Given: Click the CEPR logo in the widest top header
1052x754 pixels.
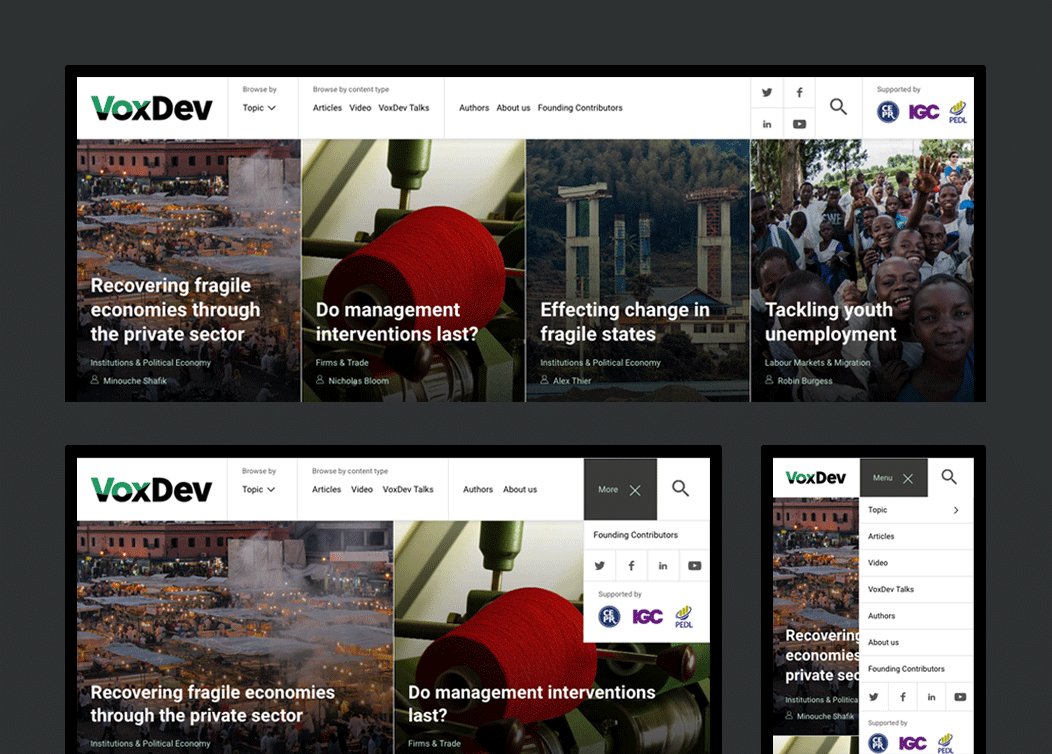Looking at the screenshot, I should 888,112.
